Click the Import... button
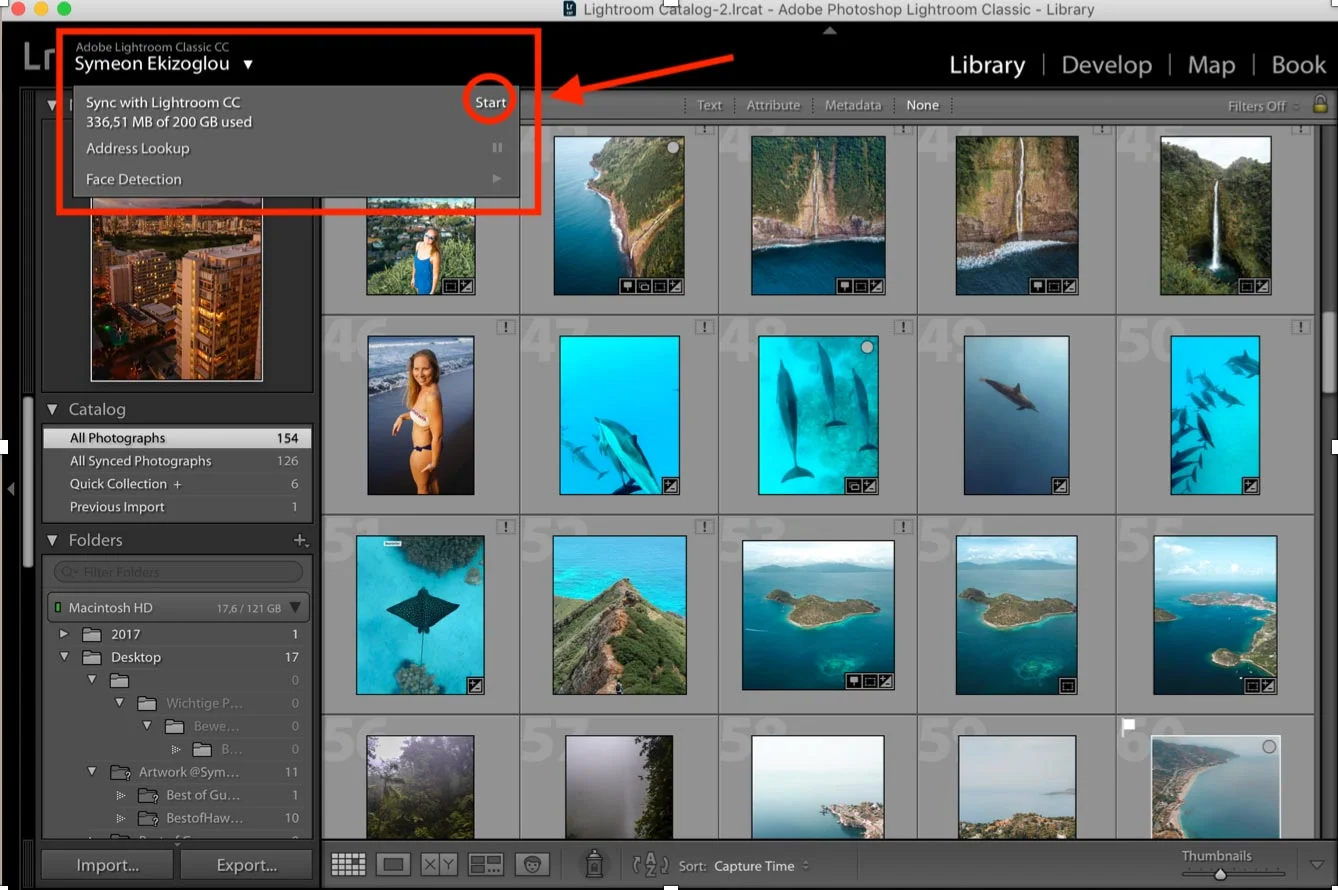The image size is (1338, 890). pyautogui.click(x=108, y=865)
